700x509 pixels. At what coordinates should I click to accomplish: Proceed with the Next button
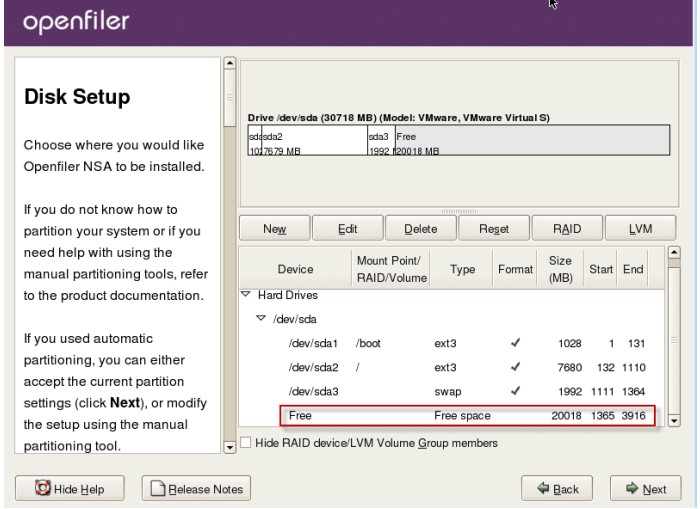pyautogui.click(x=646, y=488)
